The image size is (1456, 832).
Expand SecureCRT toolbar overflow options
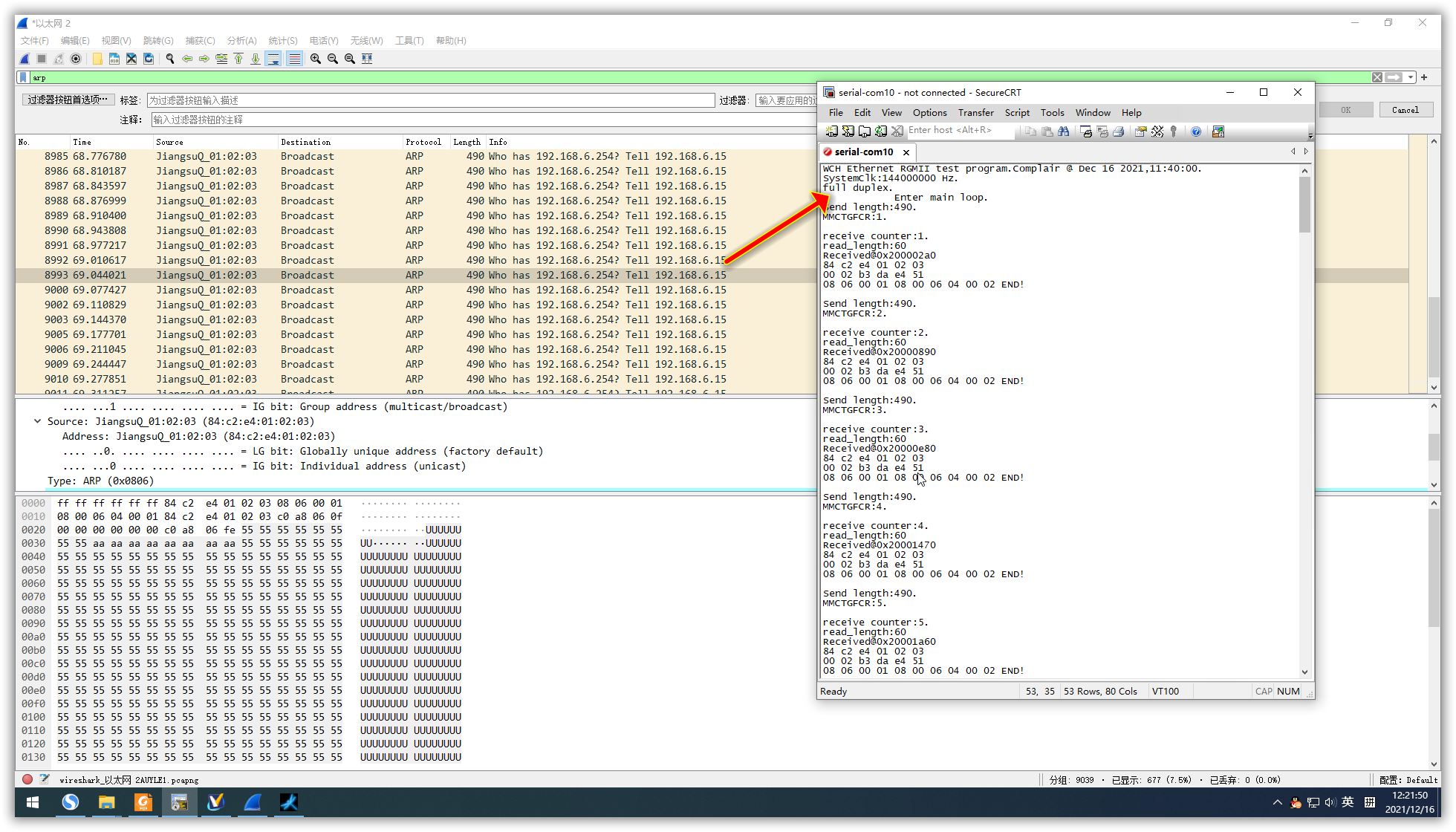pyautogui.click(x=1310, y=136)
